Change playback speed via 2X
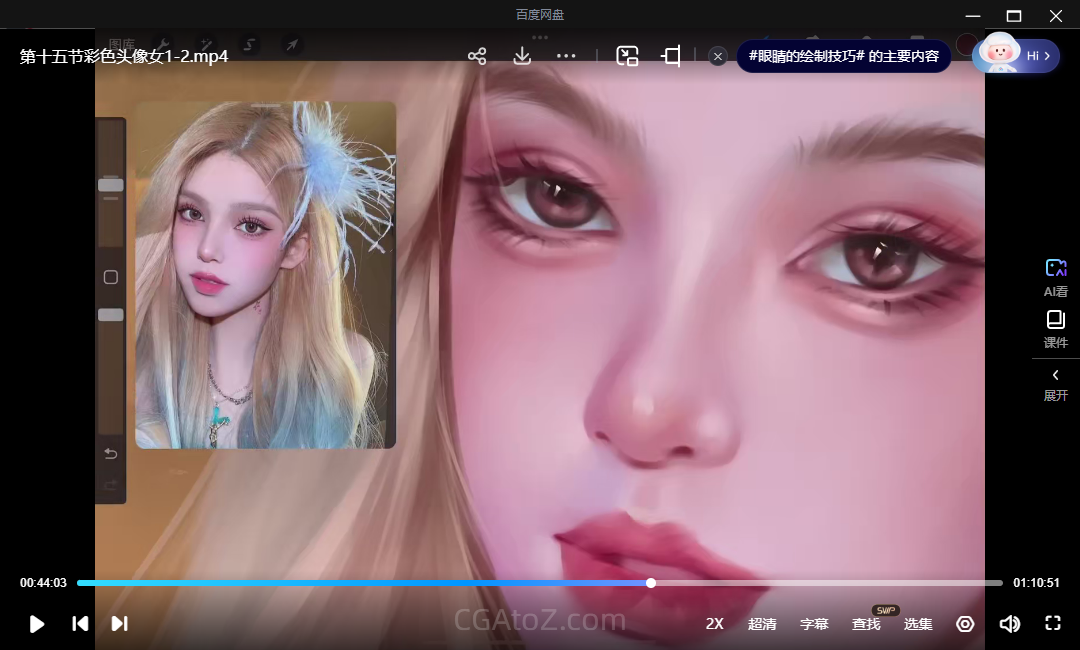Screen dimensions: 1080x650 (x=714, y=624)
